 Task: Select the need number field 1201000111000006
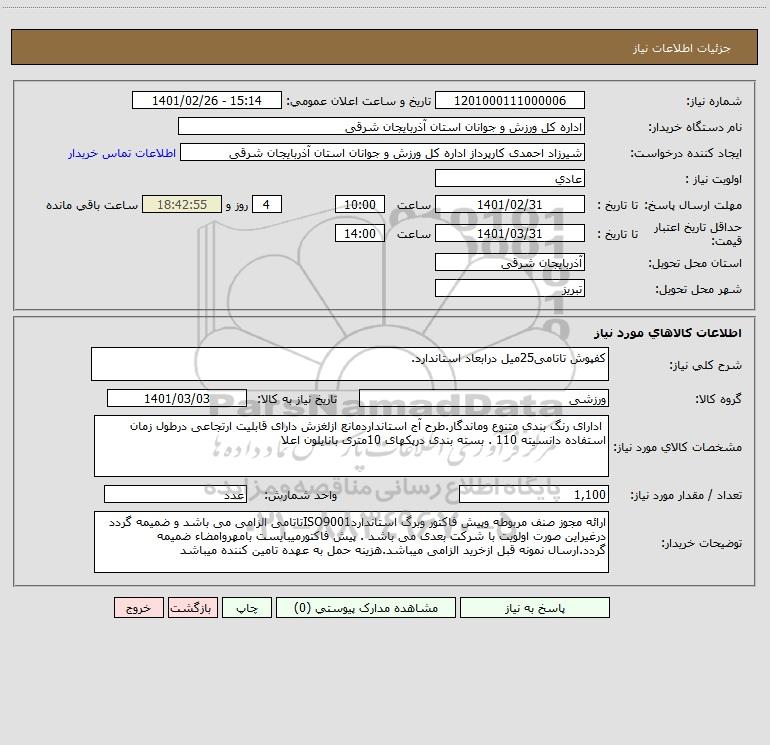(510, 101)
